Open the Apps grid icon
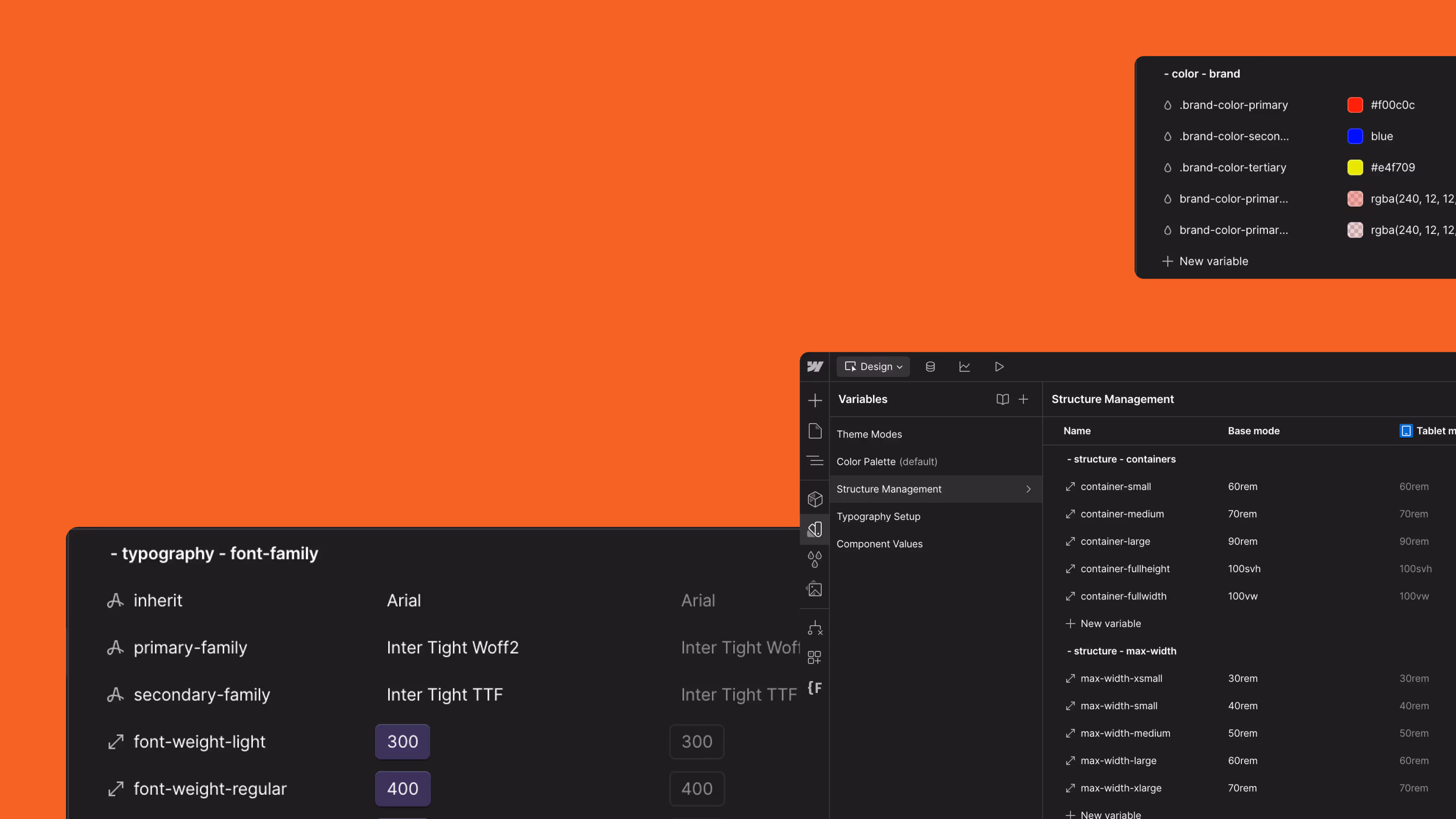The height and width of the screenshot is (819, 1456). (814, 657)
